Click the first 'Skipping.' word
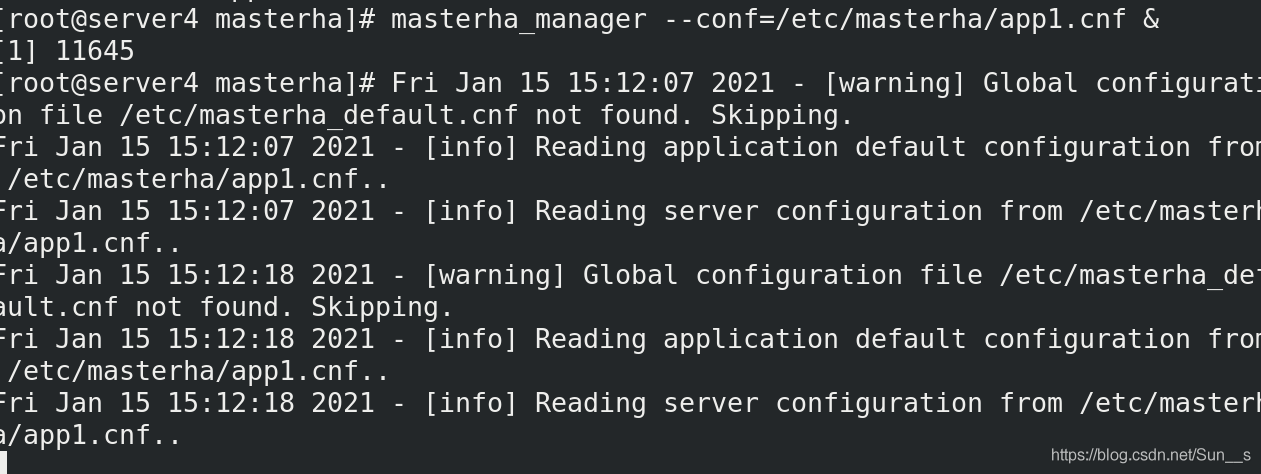The height and width of the screenshot is (474, 1261). pos(782,115)
